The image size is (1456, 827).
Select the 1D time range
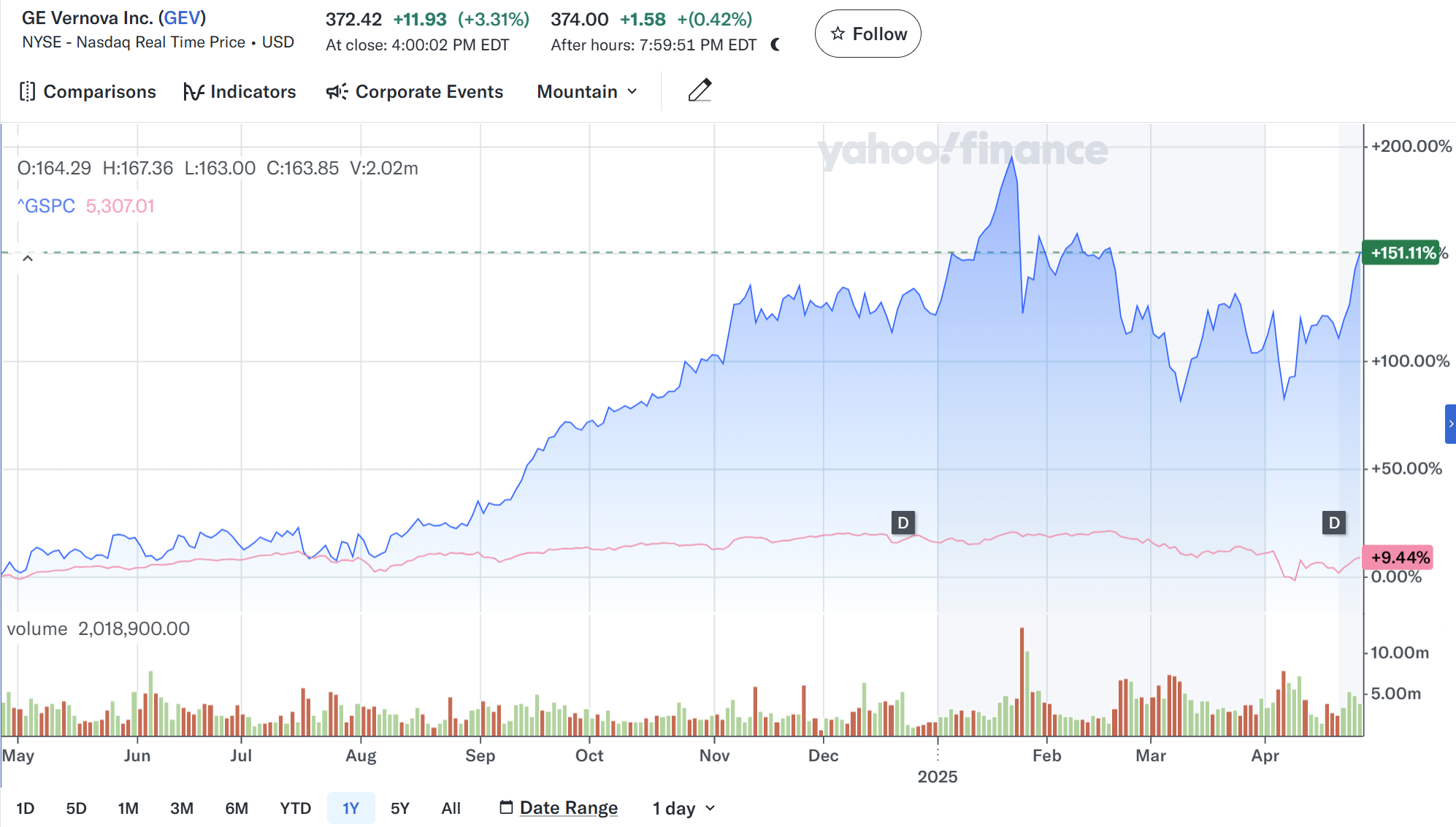[26, 808]
